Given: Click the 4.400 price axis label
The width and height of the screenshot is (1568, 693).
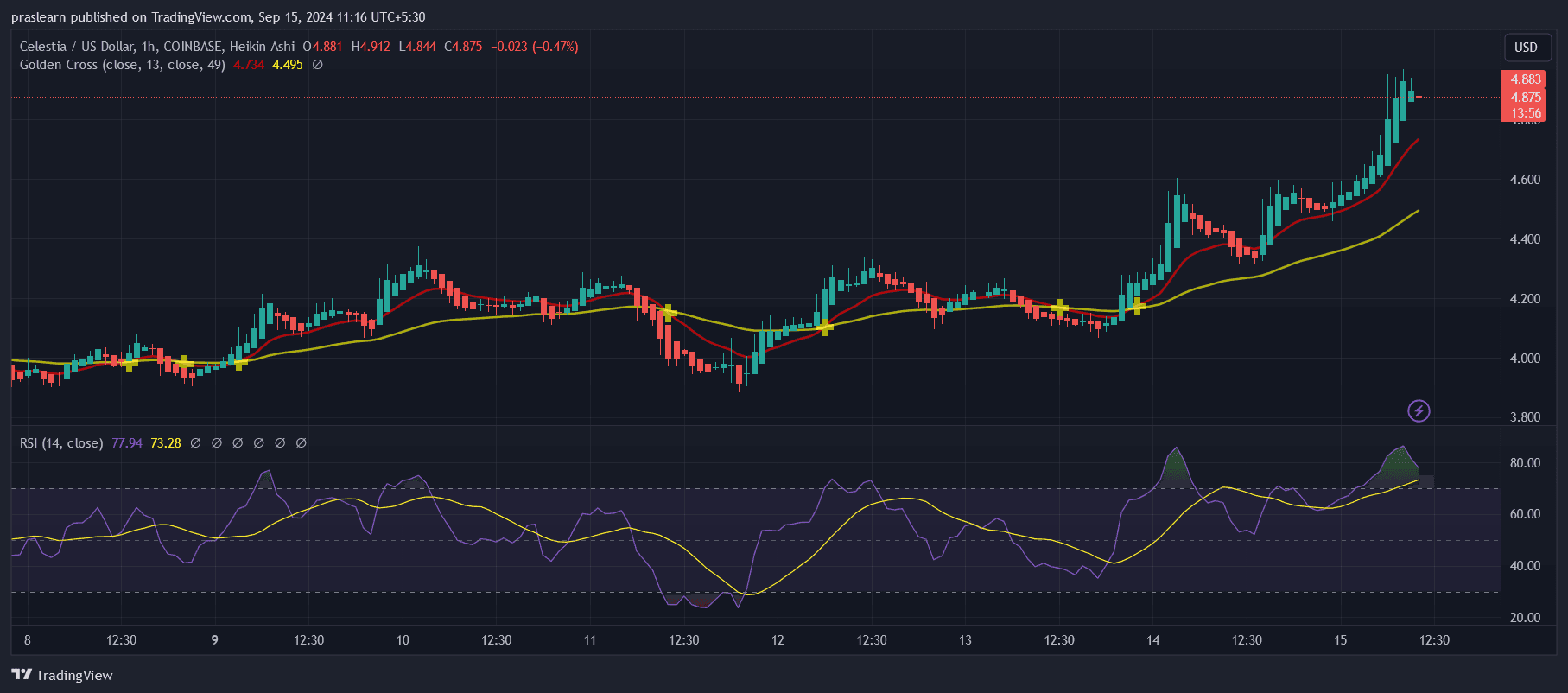Looking at the screenshot, I should (x=1525, y=239).
